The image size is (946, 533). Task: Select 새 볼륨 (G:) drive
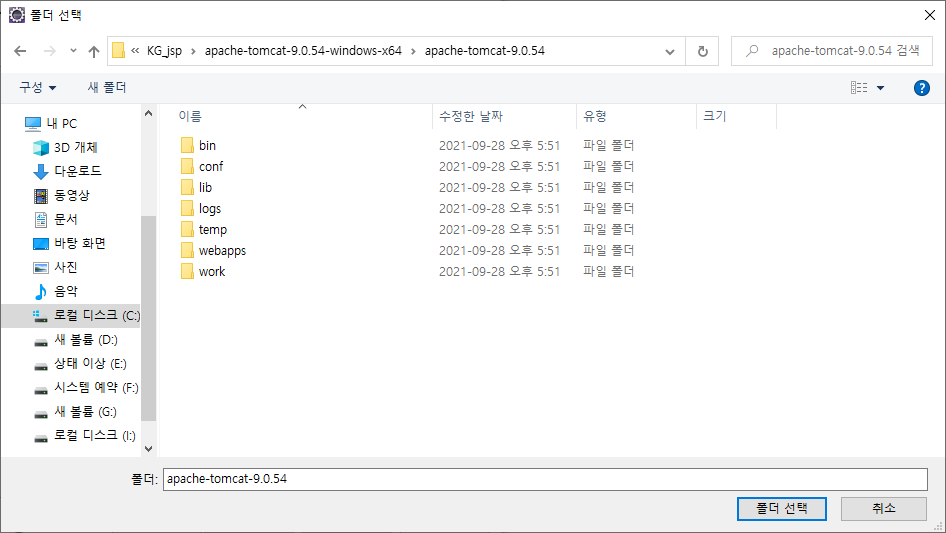coord(85,412)
